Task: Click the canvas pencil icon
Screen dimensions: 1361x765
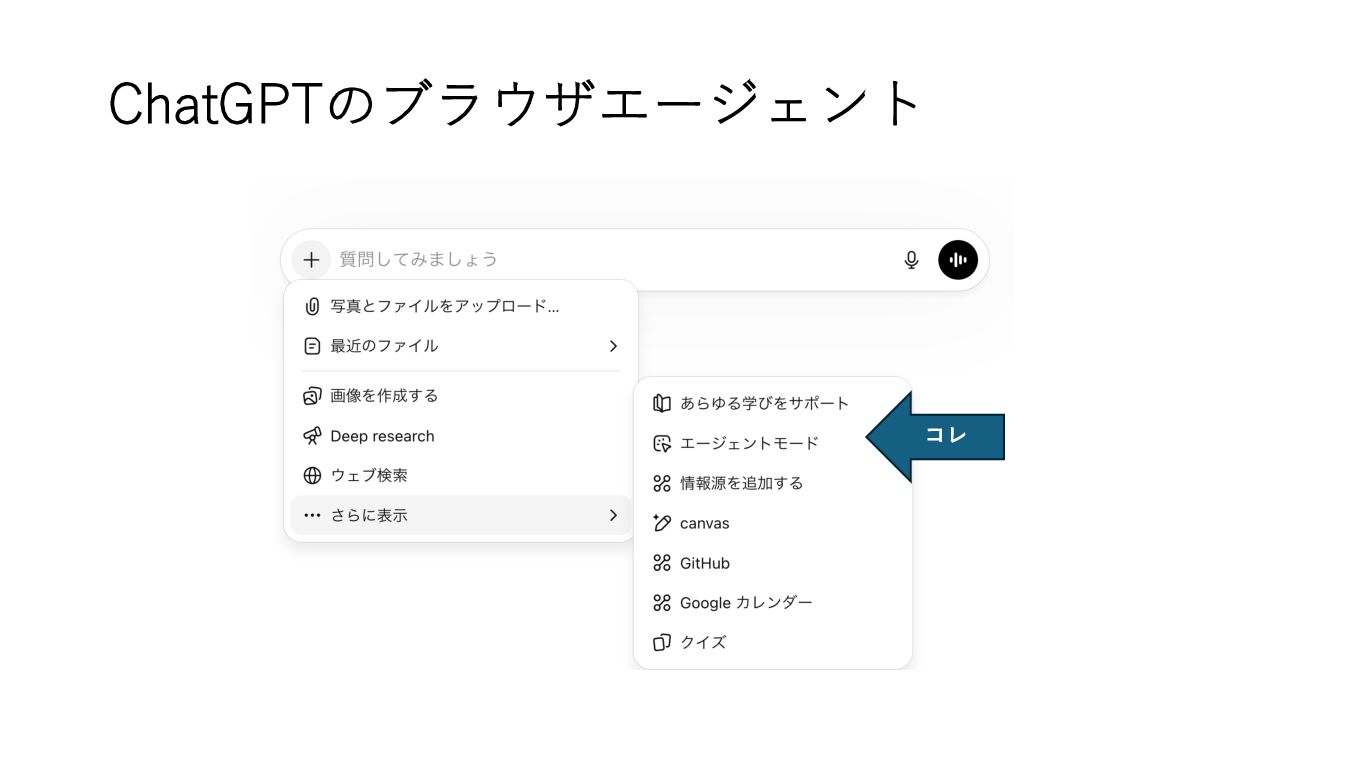Action: tap(661, 523)
